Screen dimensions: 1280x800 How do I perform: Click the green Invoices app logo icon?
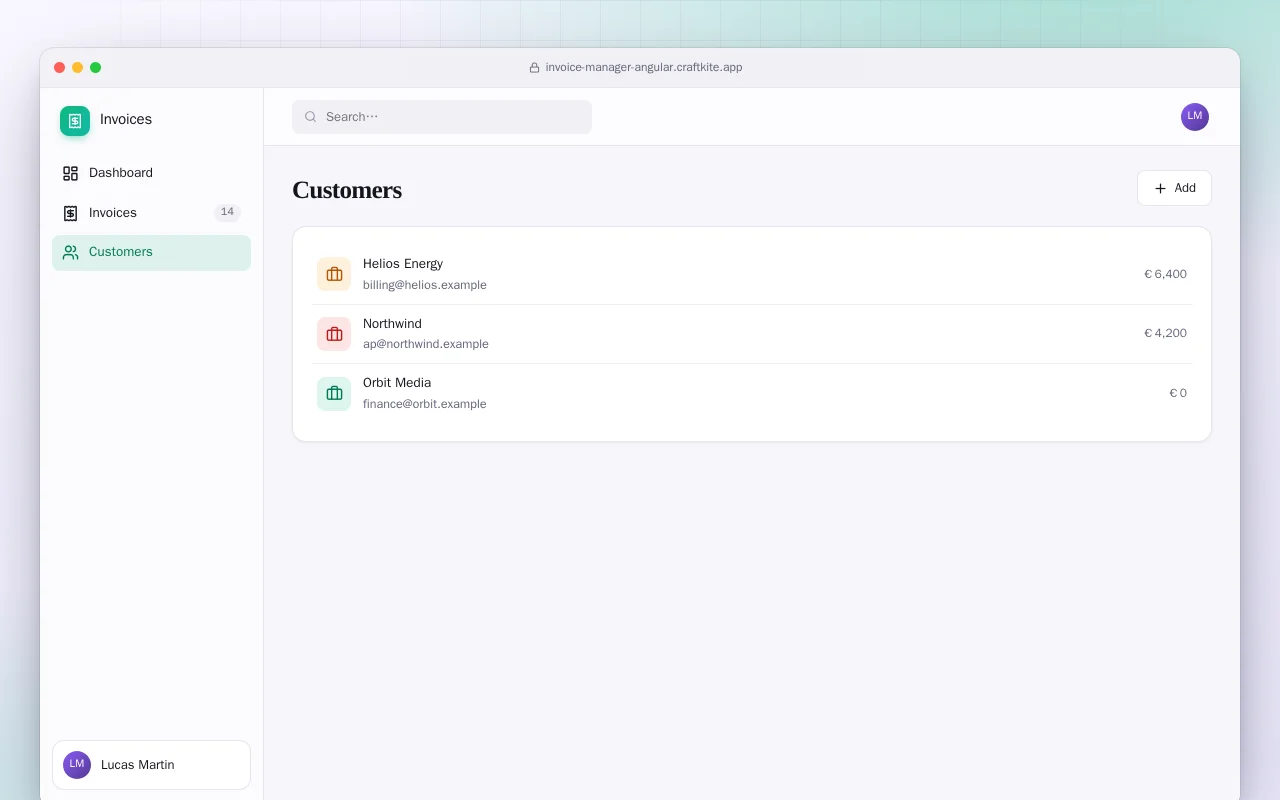(x=75, y=121)
